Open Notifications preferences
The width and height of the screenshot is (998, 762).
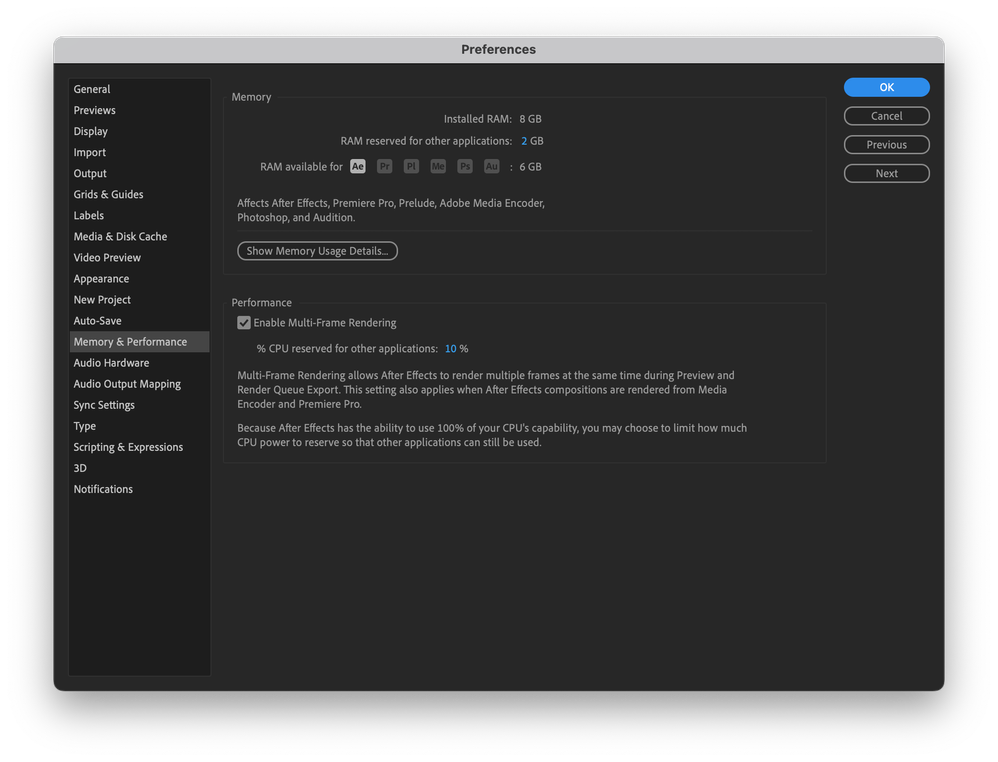pyautogui.click(x=139, y=489)
